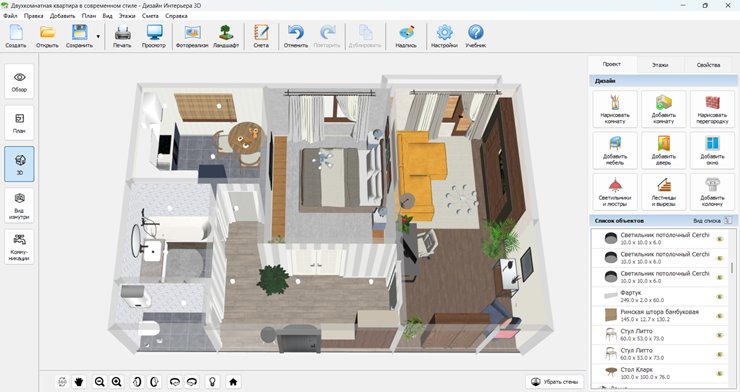Toggle visibility eye for Стол Кларк
This screenshot has height=392, width=740.
720,374
